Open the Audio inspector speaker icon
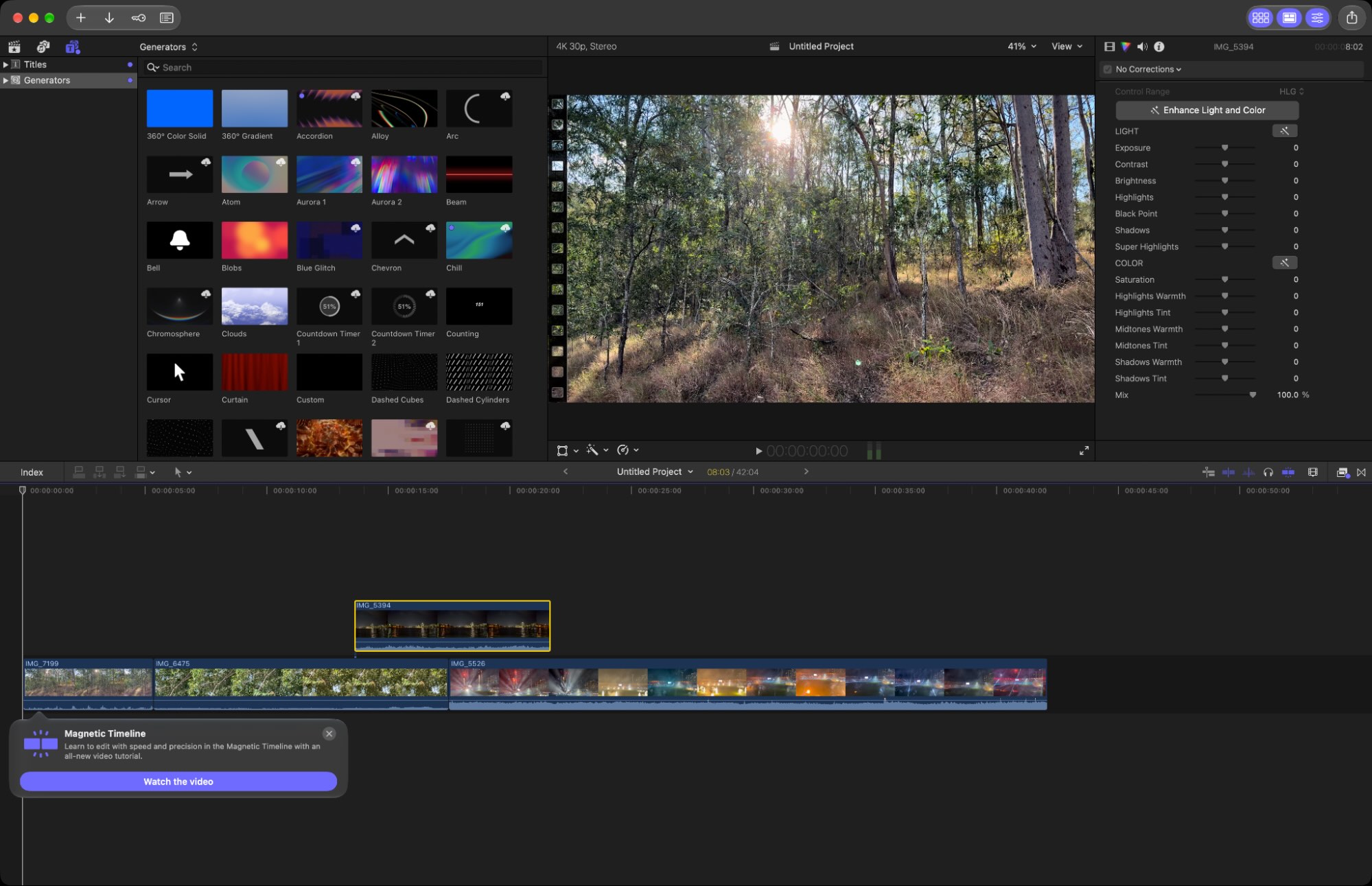 [1142, 47]
